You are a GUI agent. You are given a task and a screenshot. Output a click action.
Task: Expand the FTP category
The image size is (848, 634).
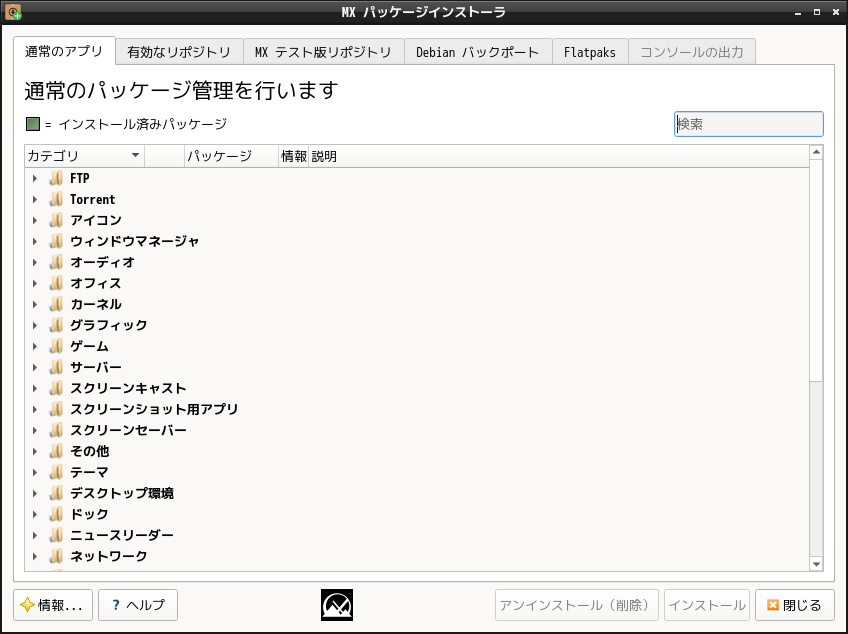tap(35, 178)
